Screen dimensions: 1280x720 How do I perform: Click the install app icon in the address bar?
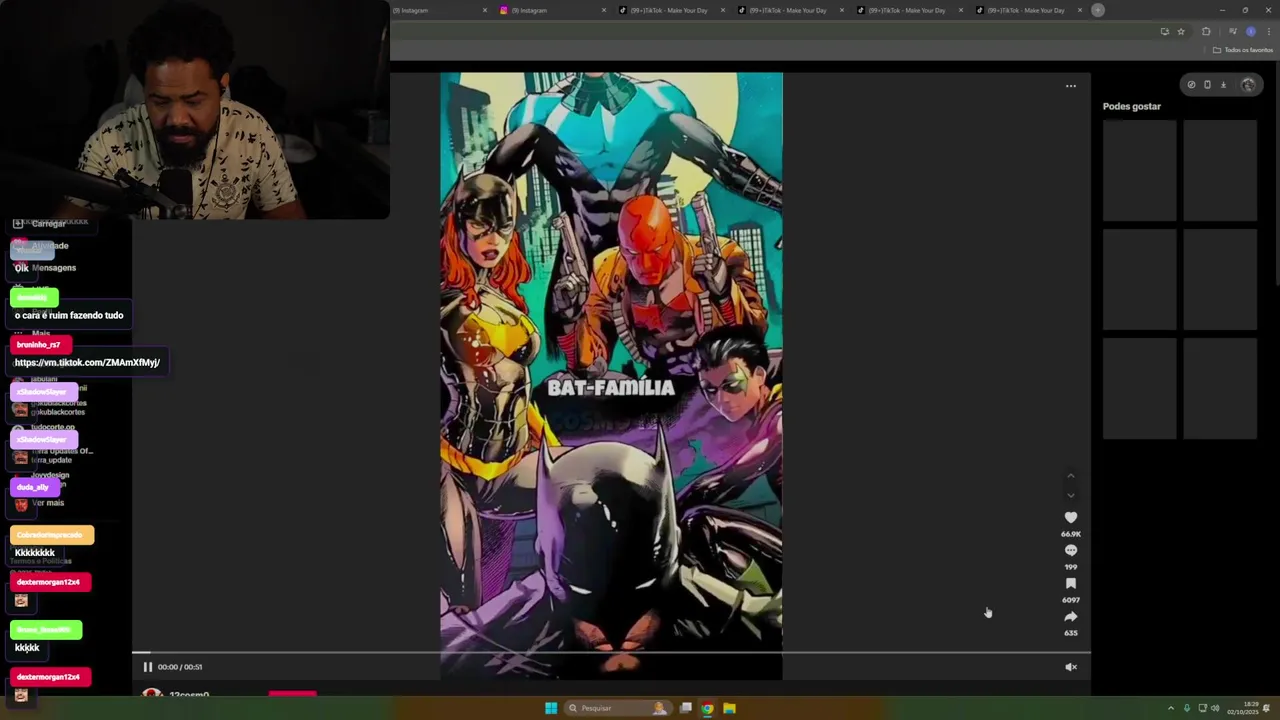coord(1165,32)
